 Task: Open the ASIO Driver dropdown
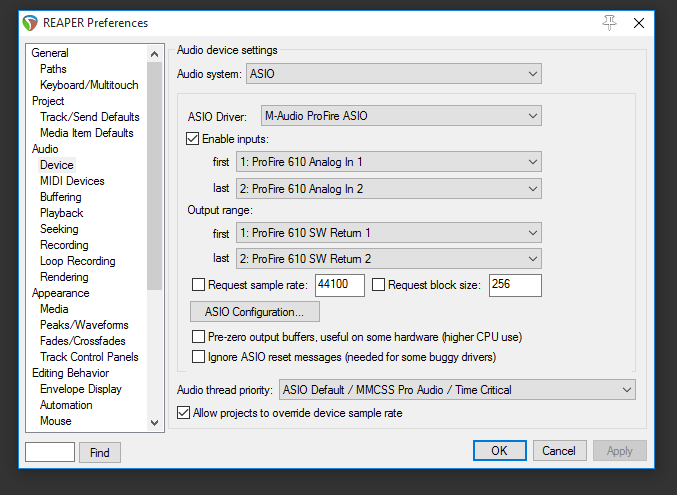coord(401,116)
